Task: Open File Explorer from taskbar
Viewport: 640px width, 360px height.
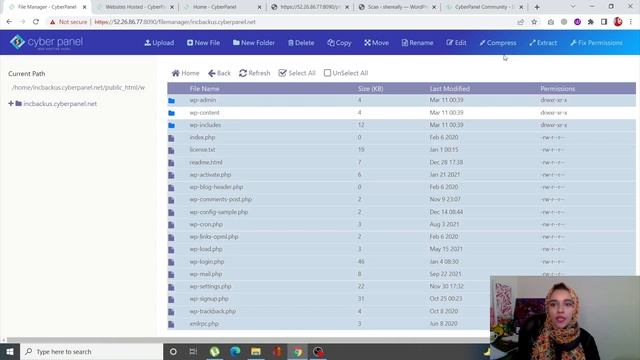Action: click(256, 351)
